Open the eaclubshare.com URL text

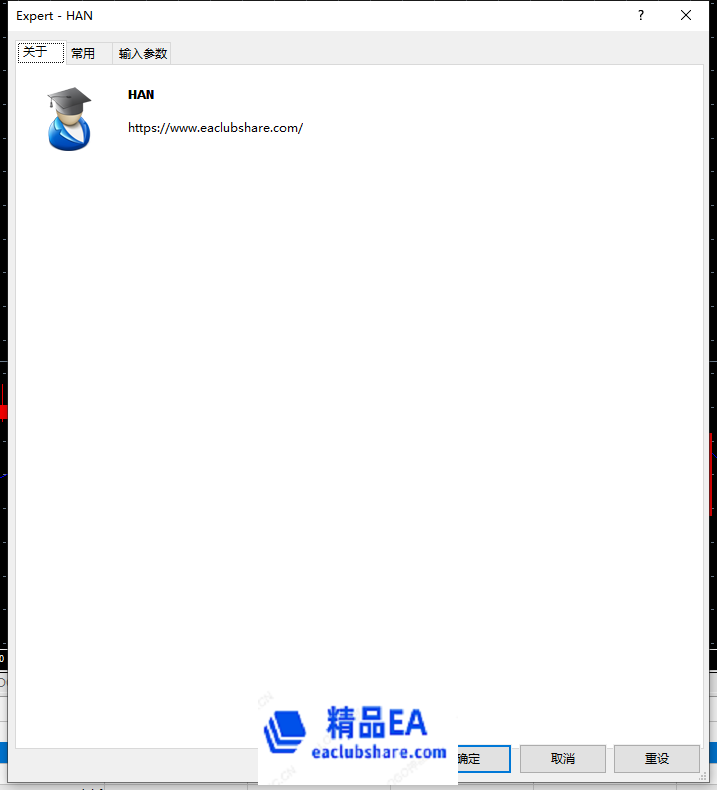215,128
